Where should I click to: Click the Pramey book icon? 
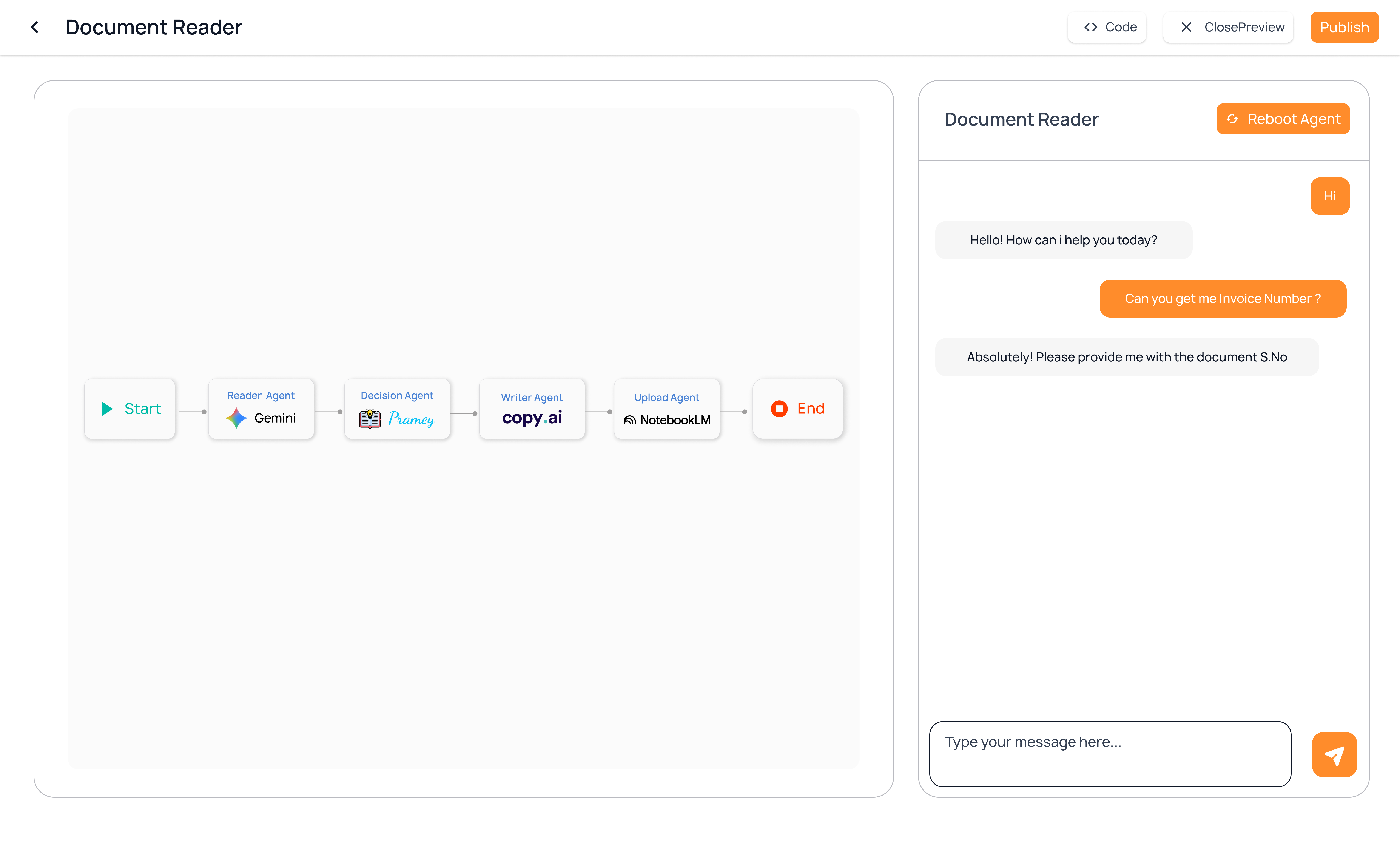point(370,418)
